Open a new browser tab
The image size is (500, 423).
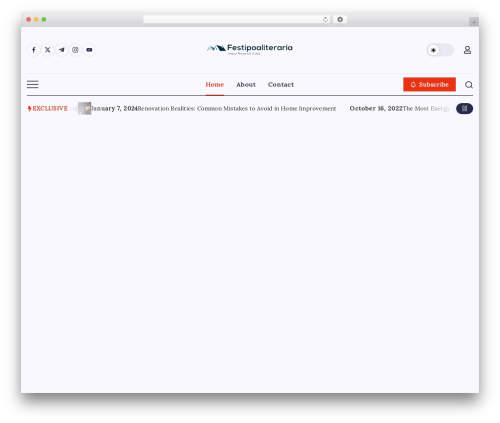[x=474, y=22]
